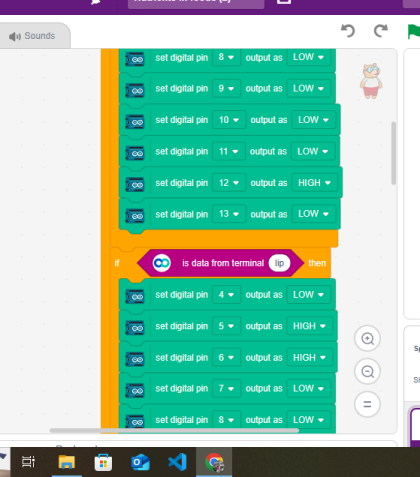Click the Arduino board icon on the pin 6 block
The height and width of the screenshot is (477, 420).
pos(135,359)
